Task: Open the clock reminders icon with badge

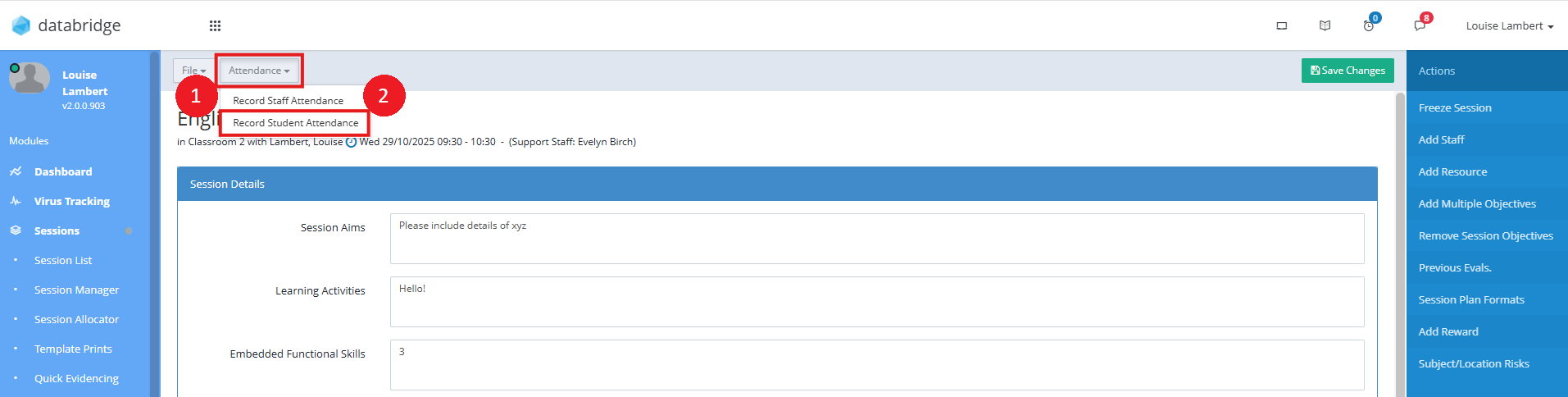Action: [1369, 25]
